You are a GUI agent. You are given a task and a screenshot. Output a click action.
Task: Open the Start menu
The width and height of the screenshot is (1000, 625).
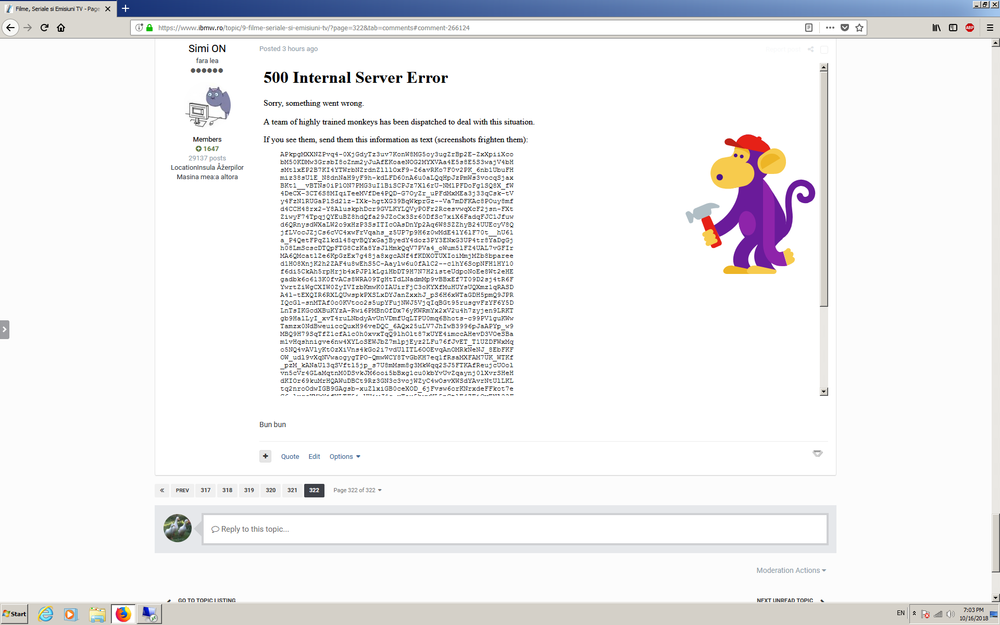(15, 614)
